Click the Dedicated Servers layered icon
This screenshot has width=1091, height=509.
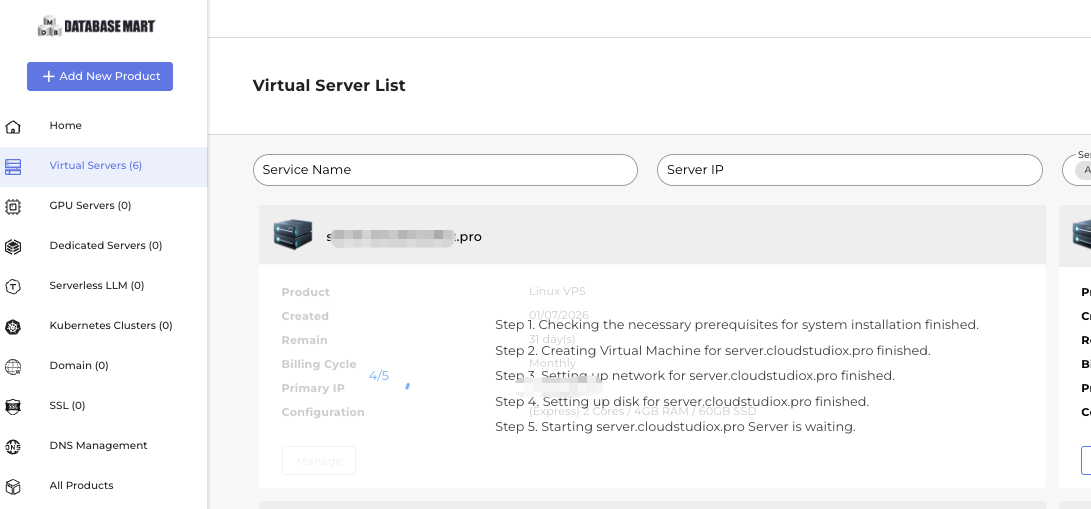(13, 247)
